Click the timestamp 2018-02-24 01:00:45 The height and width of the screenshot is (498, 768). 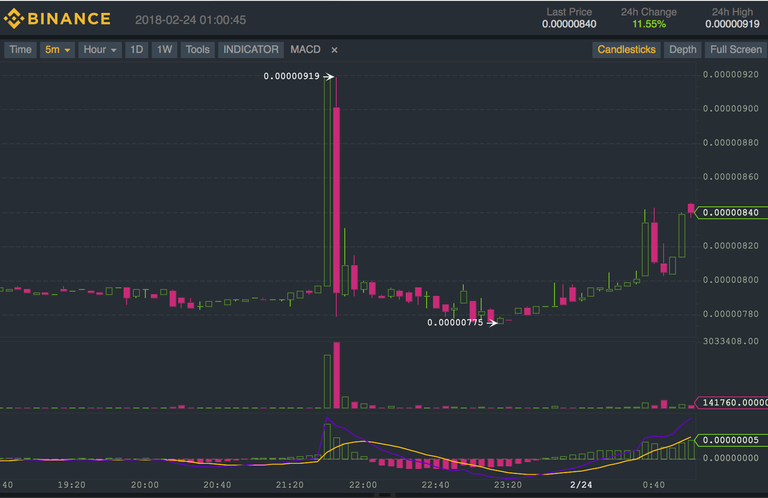[x=191, y=20]
